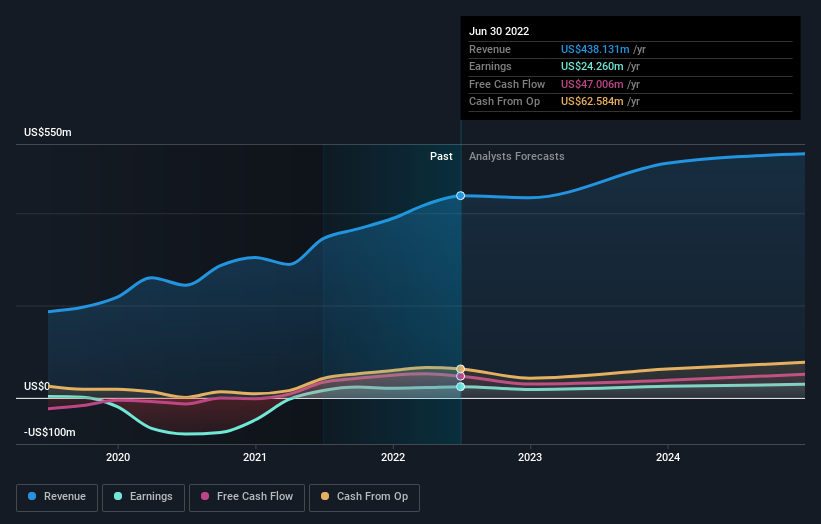Click the US$550m y-axis label

[48, 132]
